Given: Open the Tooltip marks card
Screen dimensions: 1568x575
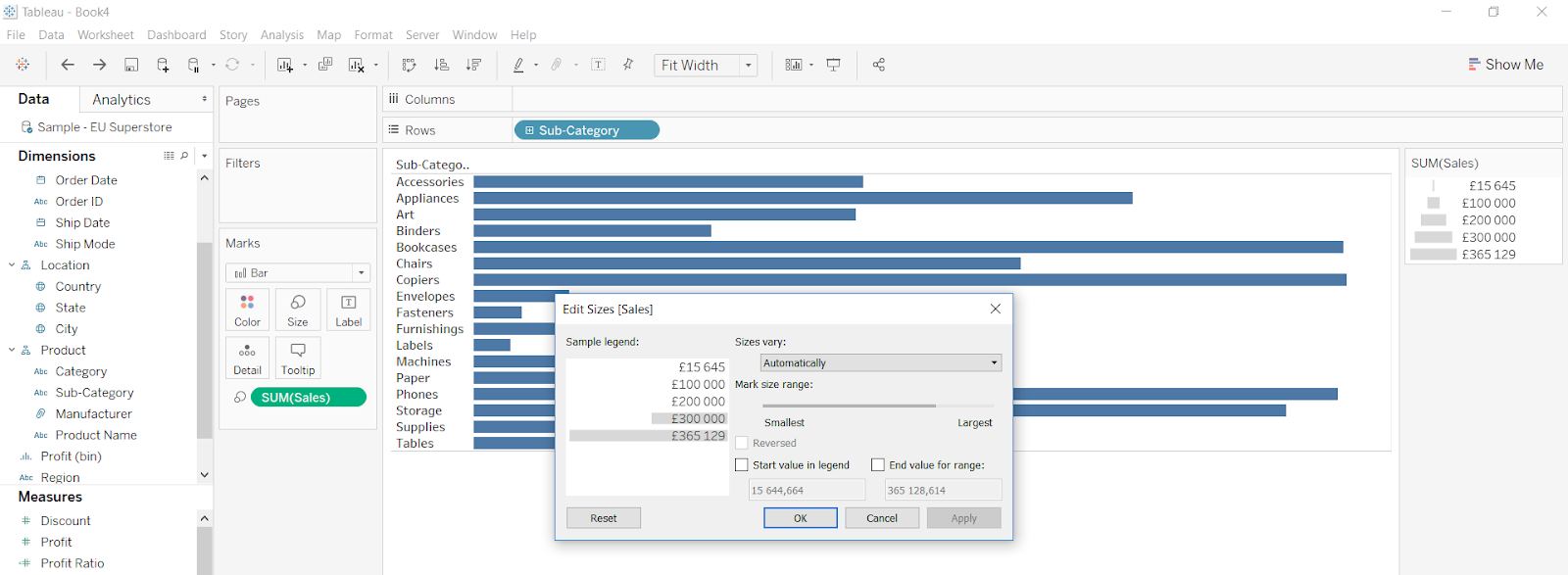Looking at the screenshot, I should [x=298, y=359].
